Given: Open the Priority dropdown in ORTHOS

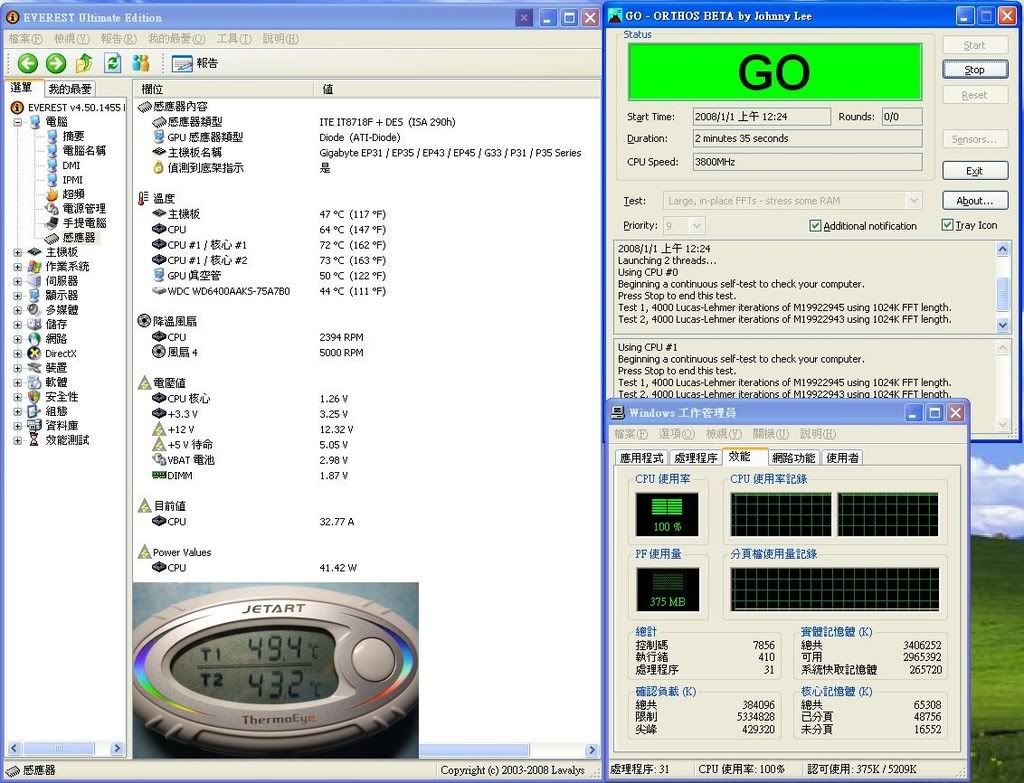Looking at the screenshot, I should click(x=696, y=226).
